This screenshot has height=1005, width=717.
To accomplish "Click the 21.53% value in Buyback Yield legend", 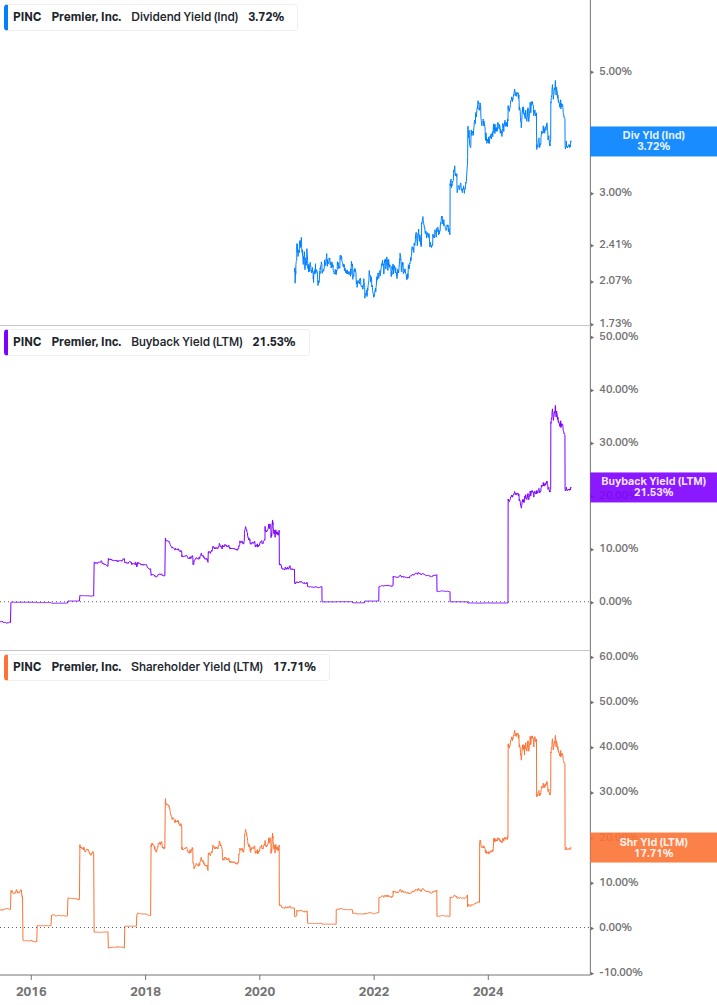I will coord(274,342).
